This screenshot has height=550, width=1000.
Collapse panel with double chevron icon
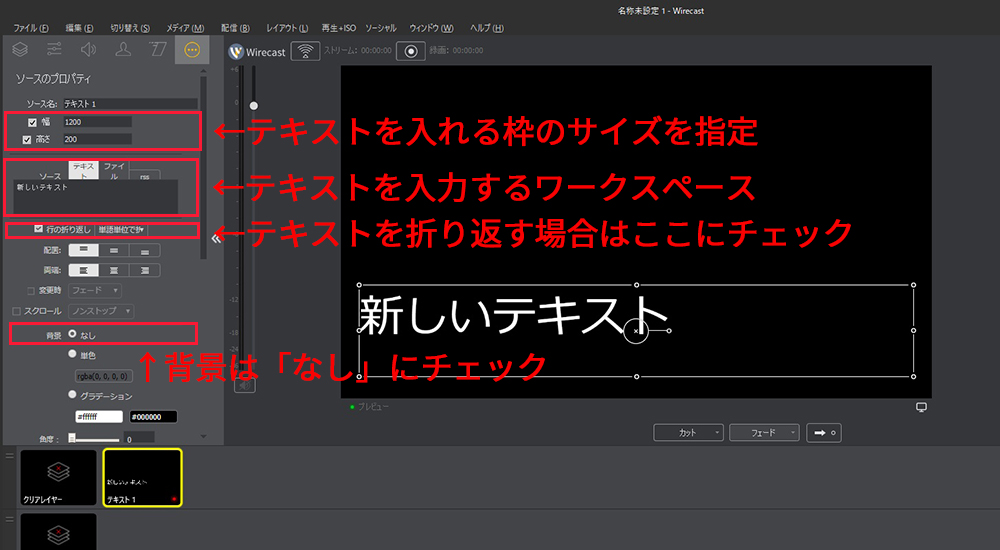[215, 239]
